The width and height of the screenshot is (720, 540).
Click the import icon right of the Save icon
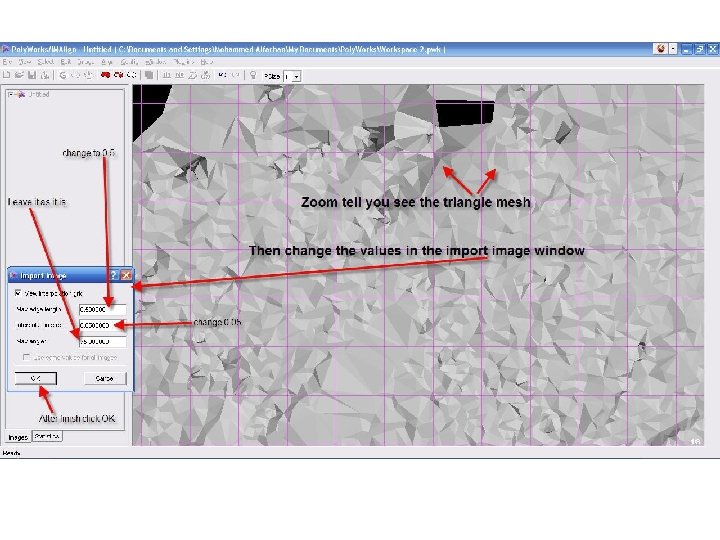pos(45,75)
